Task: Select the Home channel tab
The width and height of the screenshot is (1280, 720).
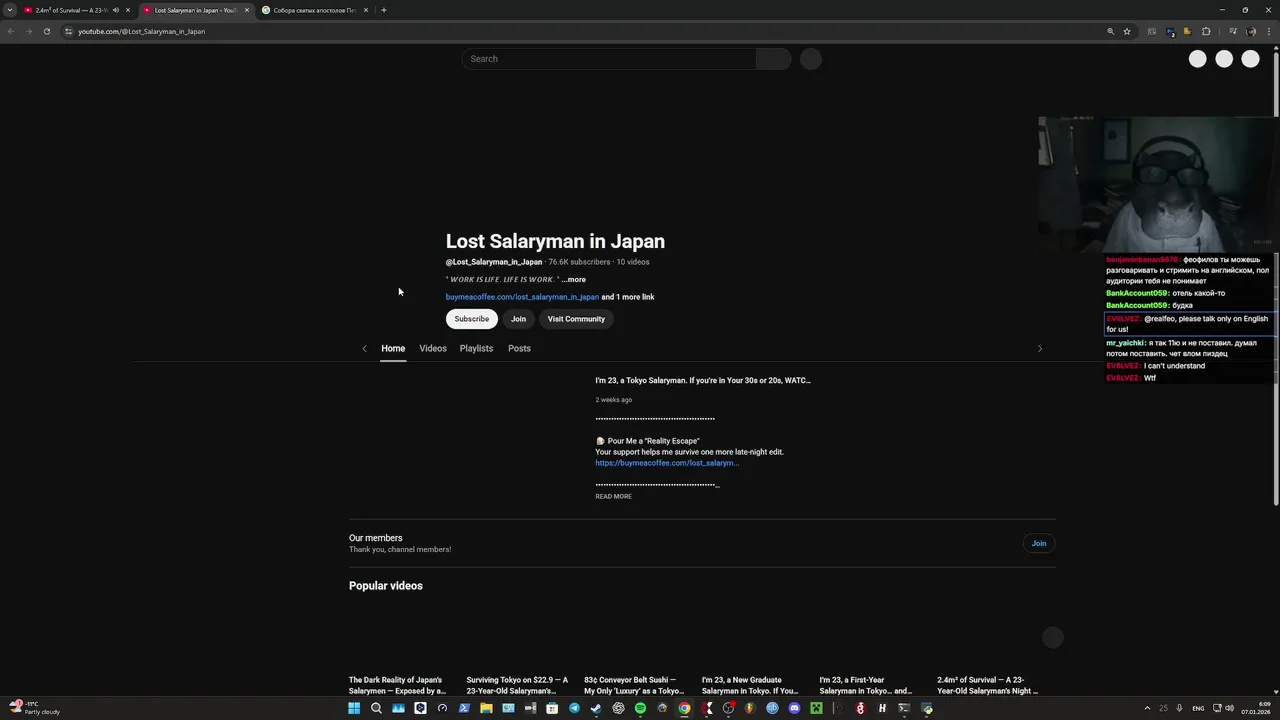Action: 393,348
